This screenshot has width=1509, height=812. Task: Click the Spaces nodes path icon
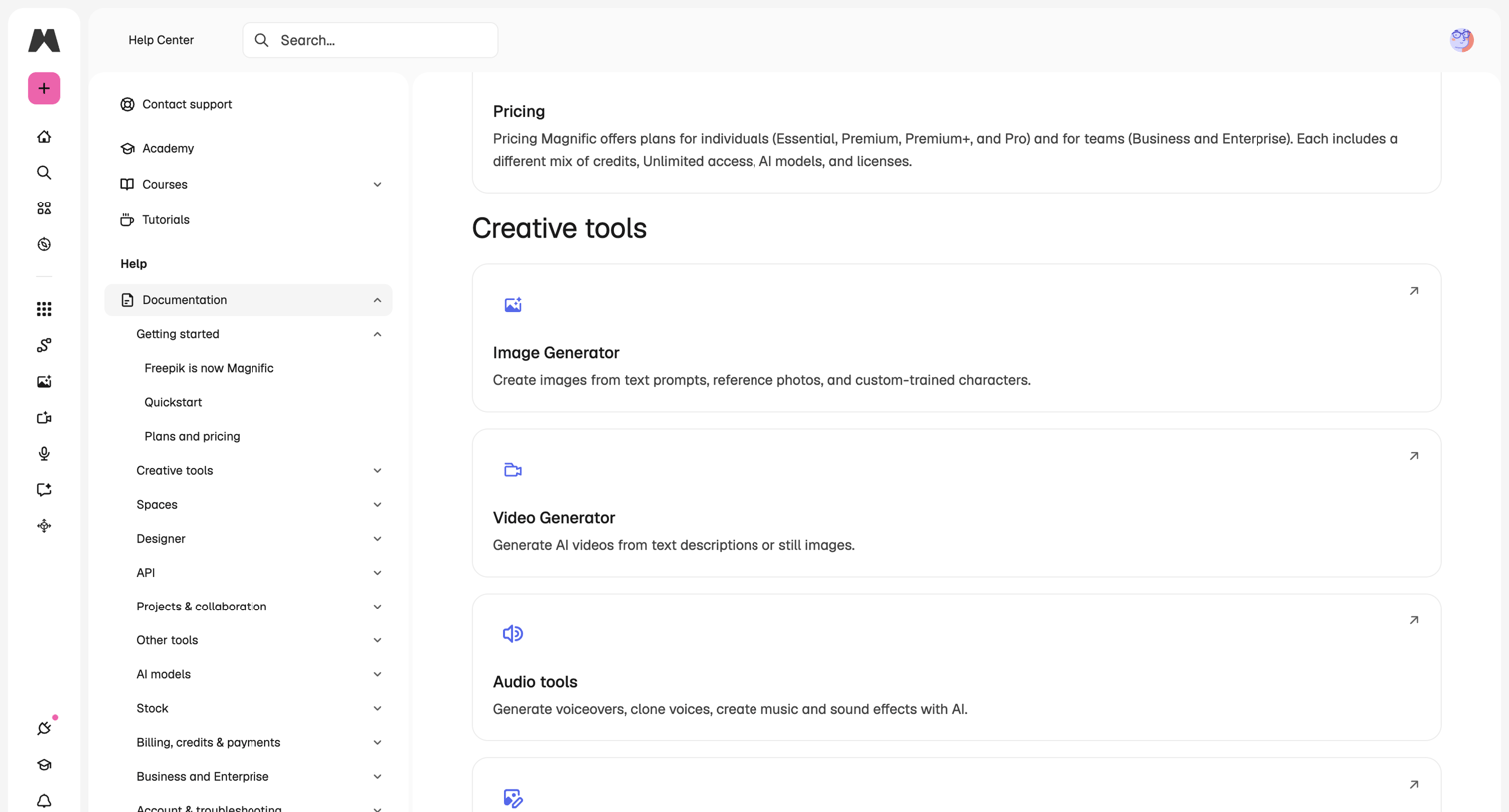pyautogui.click(x=44, y=345)
